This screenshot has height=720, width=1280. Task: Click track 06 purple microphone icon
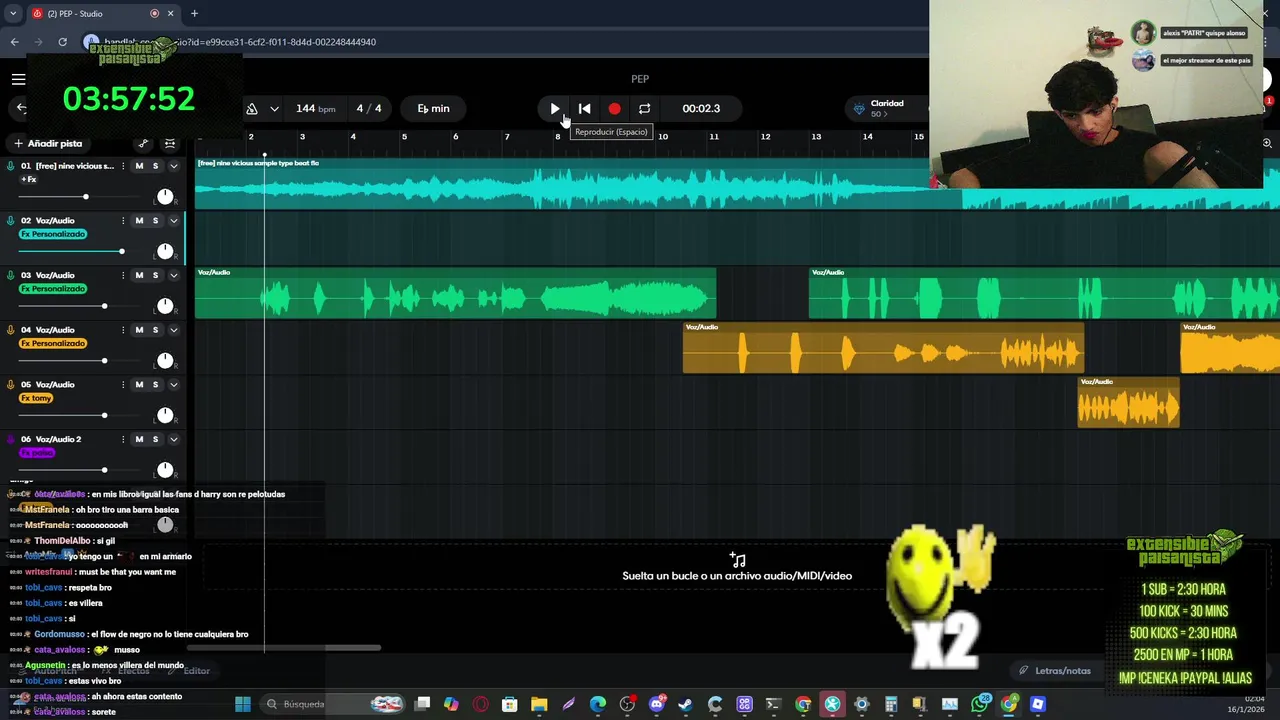[11, 439]
